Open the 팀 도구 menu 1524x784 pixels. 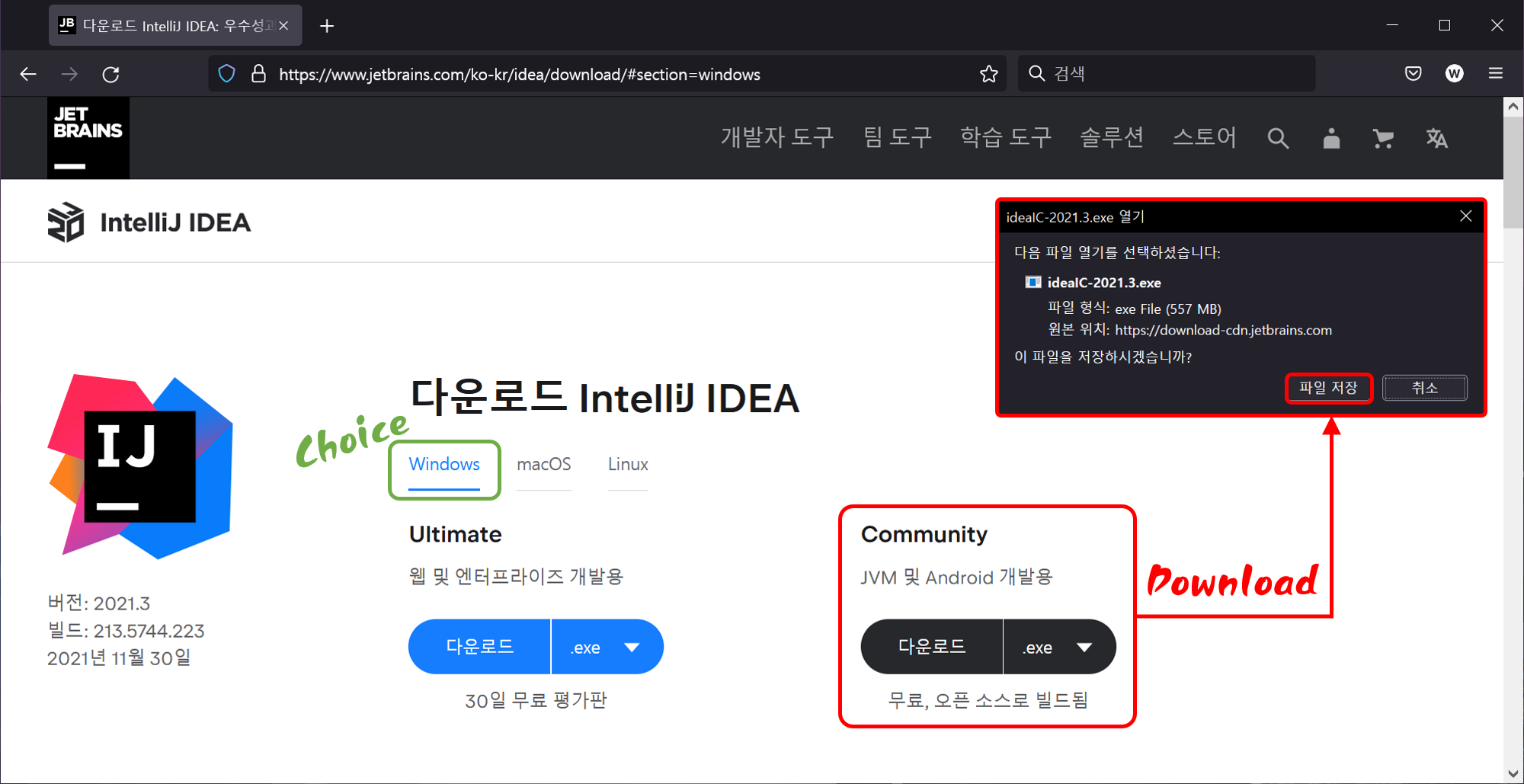[898, 138]
